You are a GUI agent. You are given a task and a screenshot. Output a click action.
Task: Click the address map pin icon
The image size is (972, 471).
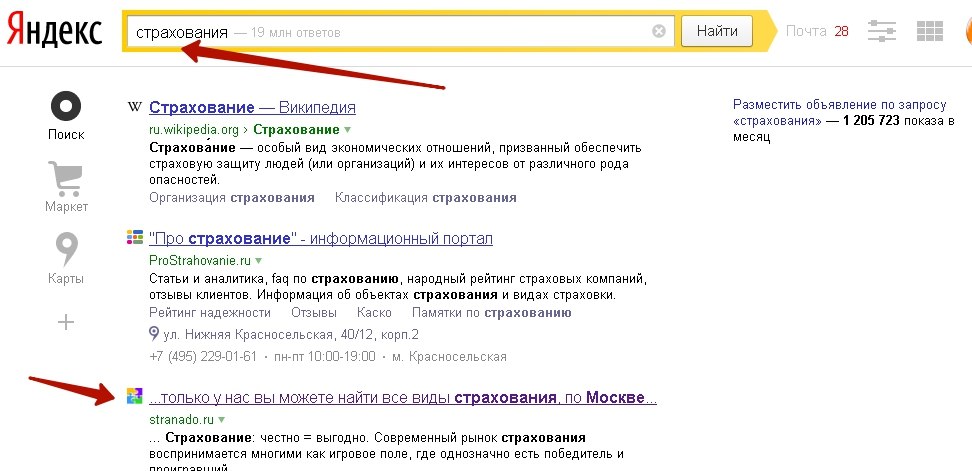(154, 335)
